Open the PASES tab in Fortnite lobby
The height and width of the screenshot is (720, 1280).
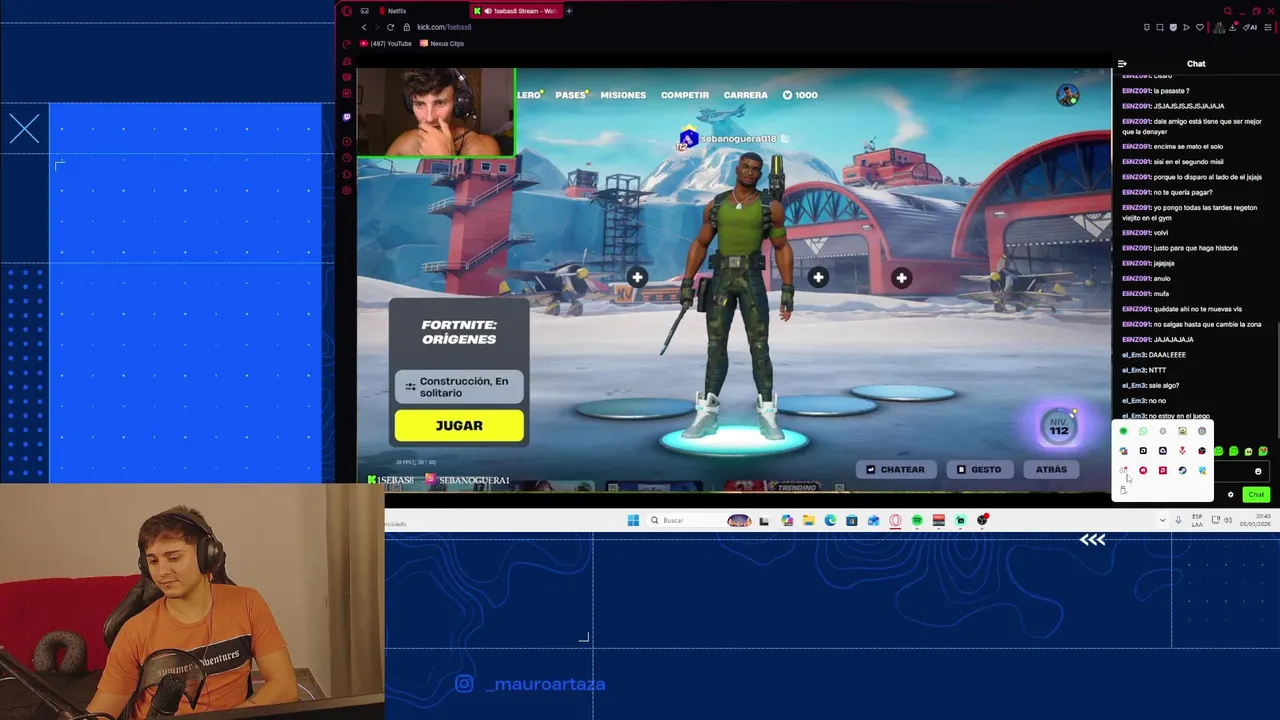pos(571,95)
